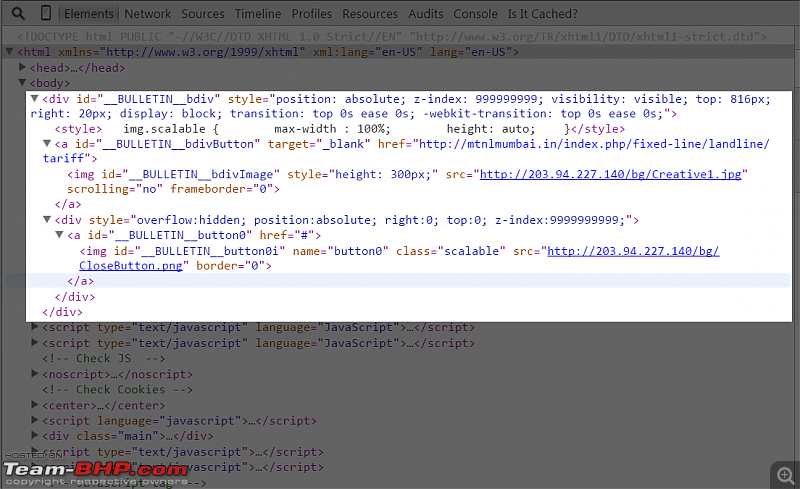Expand the head element node
The image size is (800, 489).
[22, 67]
